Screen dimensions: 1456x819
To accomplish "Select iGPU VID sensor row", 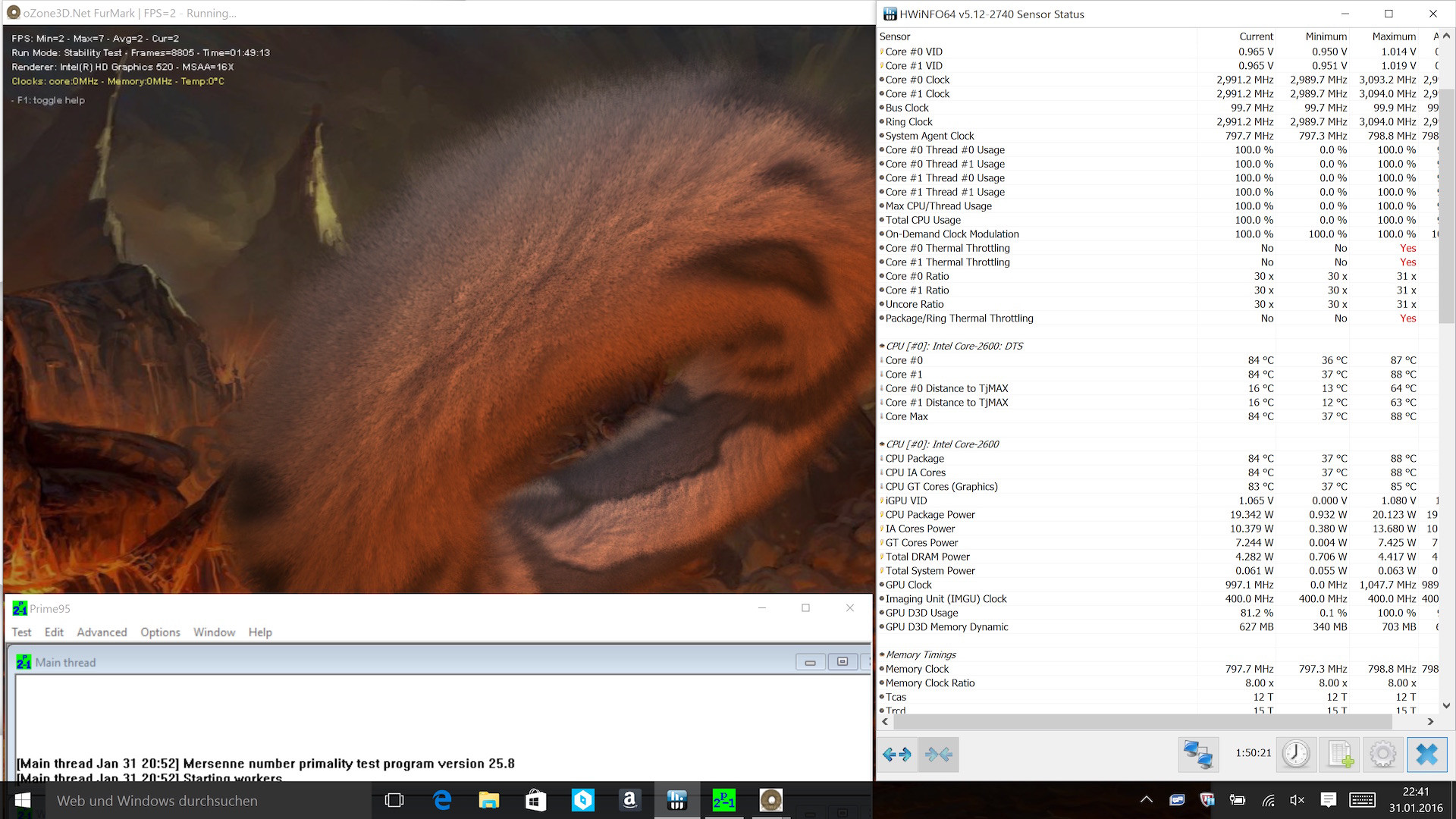I will coord(1158,500).
